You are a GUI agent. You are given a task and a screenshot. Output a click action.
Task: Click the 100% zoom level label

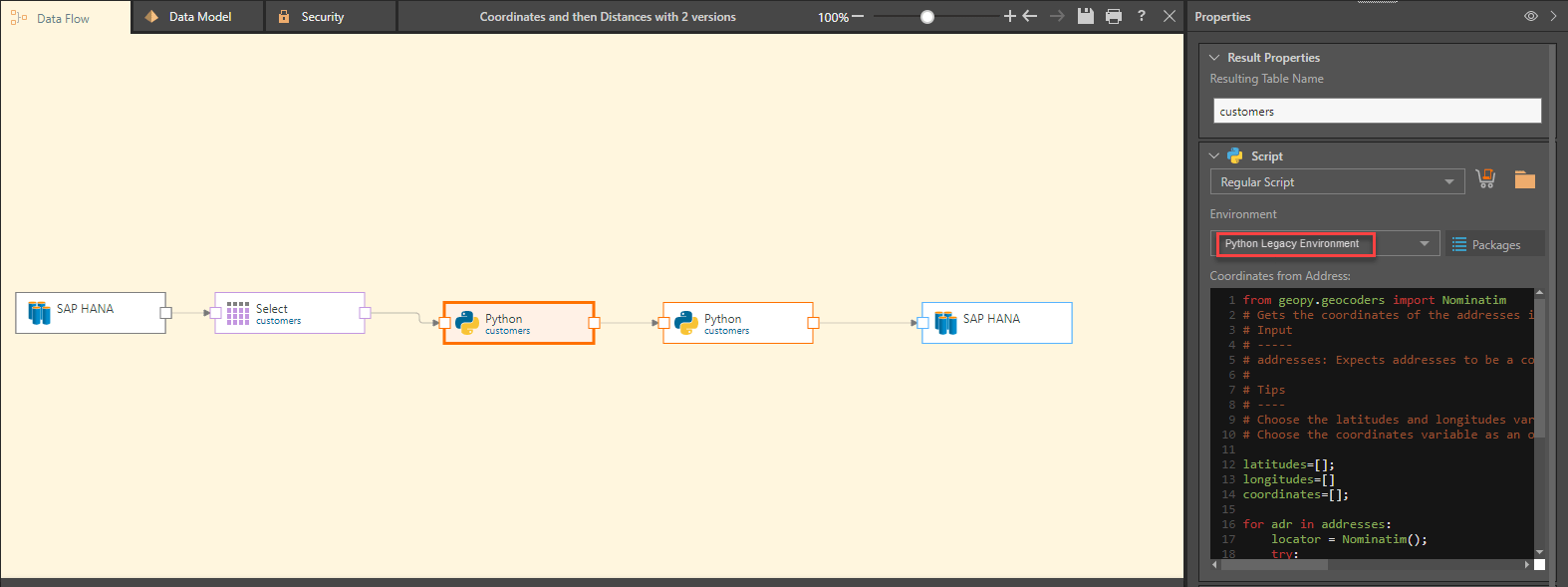[x=833, y=17]
